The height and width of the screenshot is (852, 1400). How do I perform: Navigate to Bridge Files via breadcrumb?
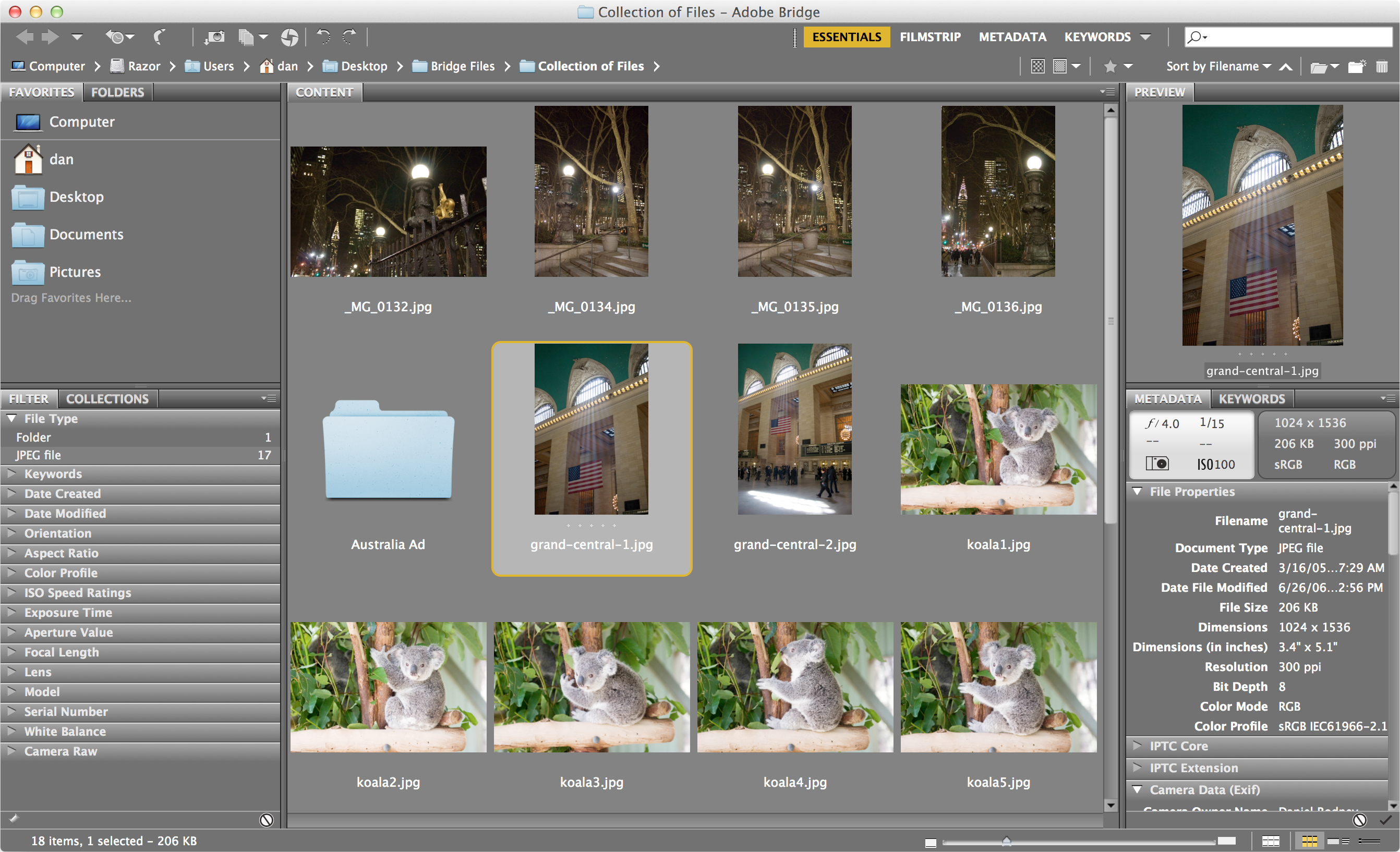click(x=462, y=66)
